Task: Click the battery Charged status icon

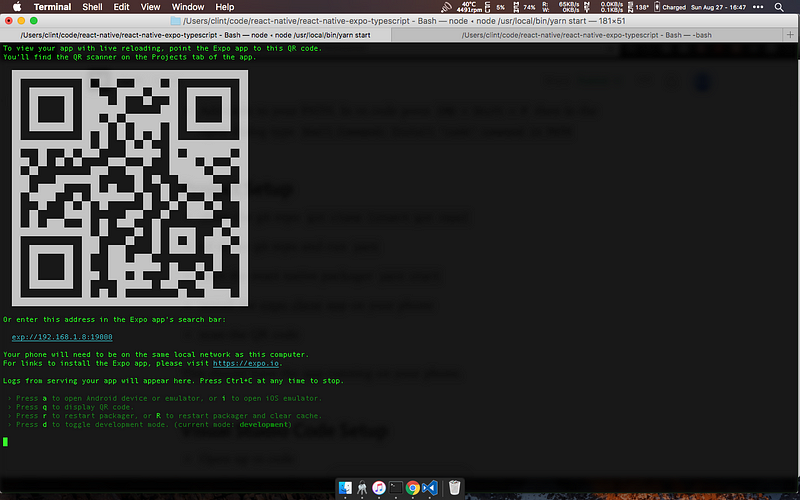Action: 670,7
